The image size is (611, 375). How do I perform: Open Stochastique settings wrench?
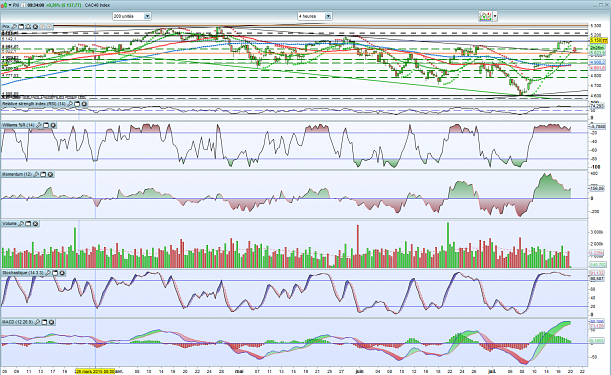pyautogui.click(x=48, y=273)
